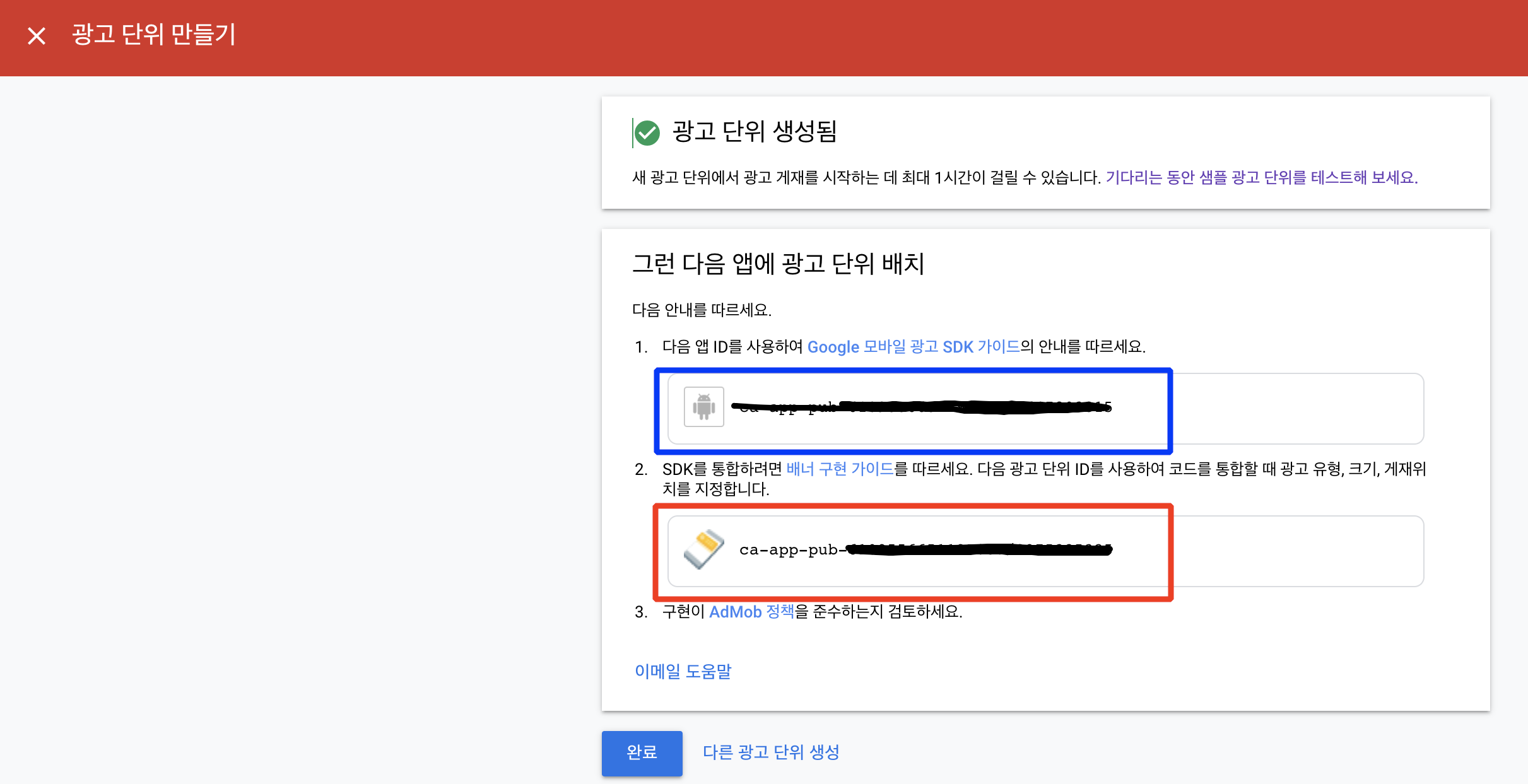Viewport: 1528px width, 784px height.
Task: Click step 1 text 다음 앱 ID를 사용하여
Action: tap(732, 347)
